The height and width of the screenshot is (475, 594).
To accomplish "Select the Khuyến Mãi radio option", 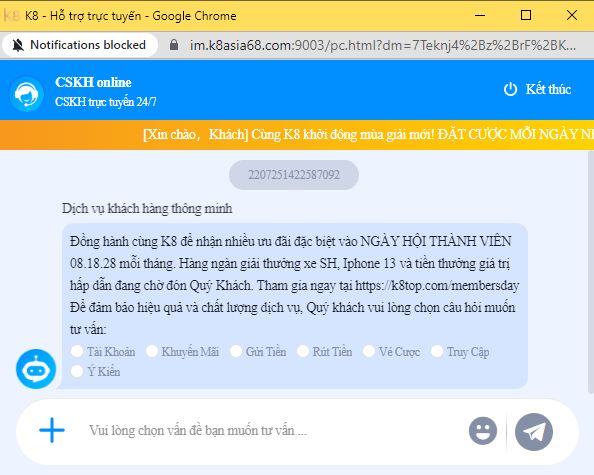I will click(152, 351).
